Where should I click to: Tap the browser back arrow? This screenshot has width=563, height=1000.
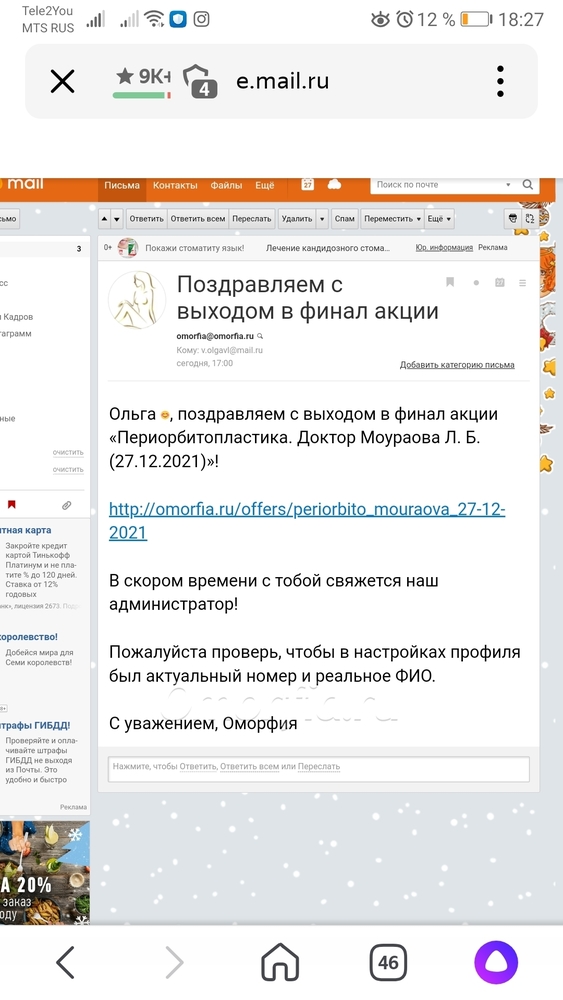(66, 962)
